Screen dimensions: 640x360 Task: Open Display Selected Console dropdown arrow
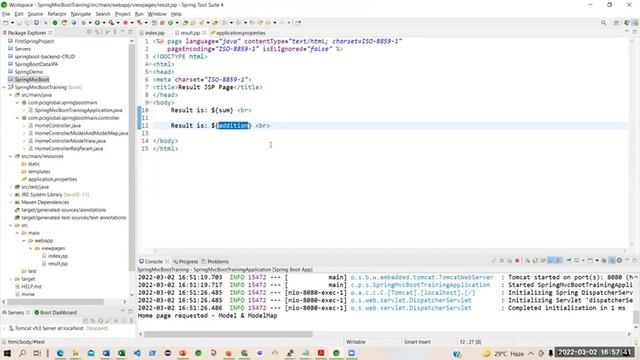(x=583, y=260)
